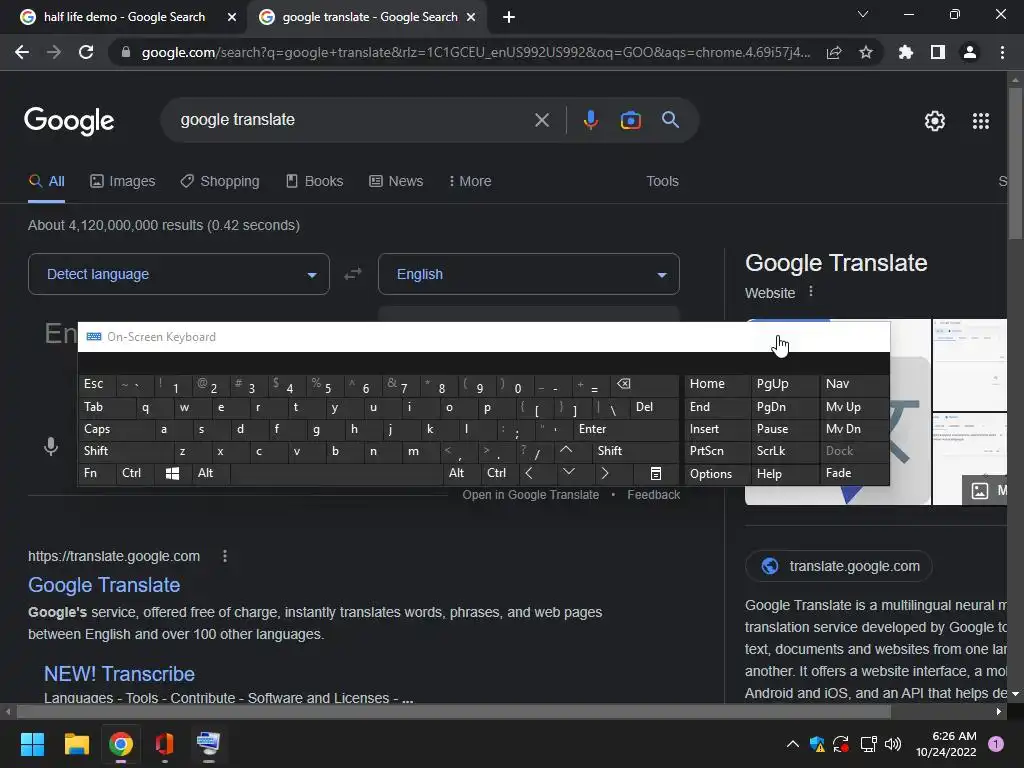Open more options beside Website label

(811, 292)
